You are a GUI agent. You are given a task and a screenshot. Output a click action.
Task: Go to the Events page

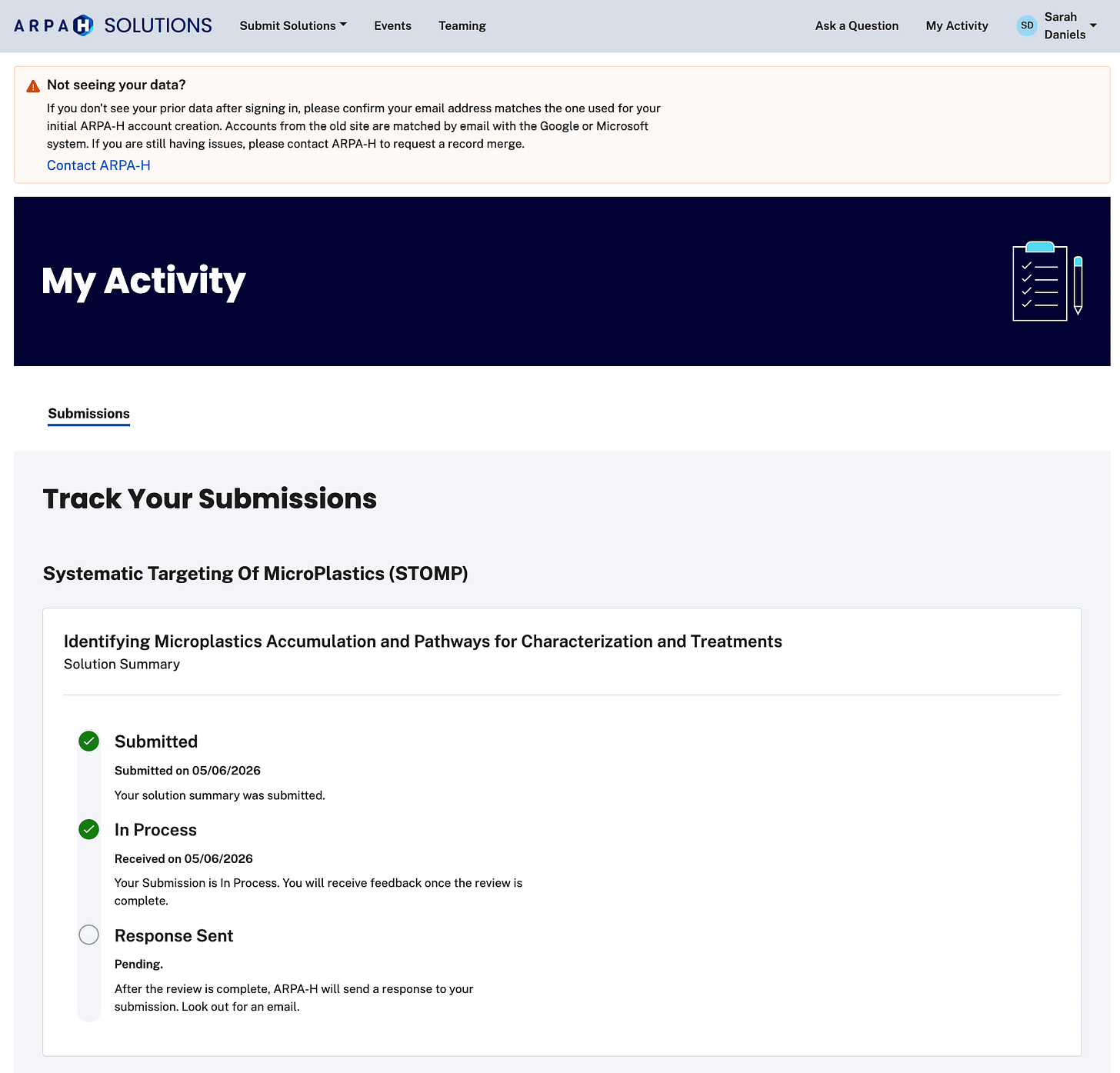point(392,25)
